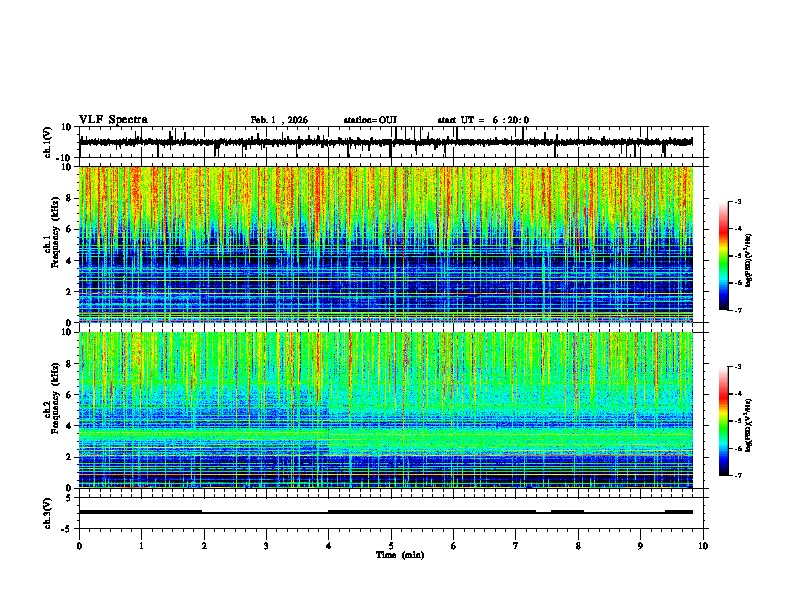Click the "2" kHz tick of ch.1 spectrogram
This screenshot has width=792, height=612.
70,291
